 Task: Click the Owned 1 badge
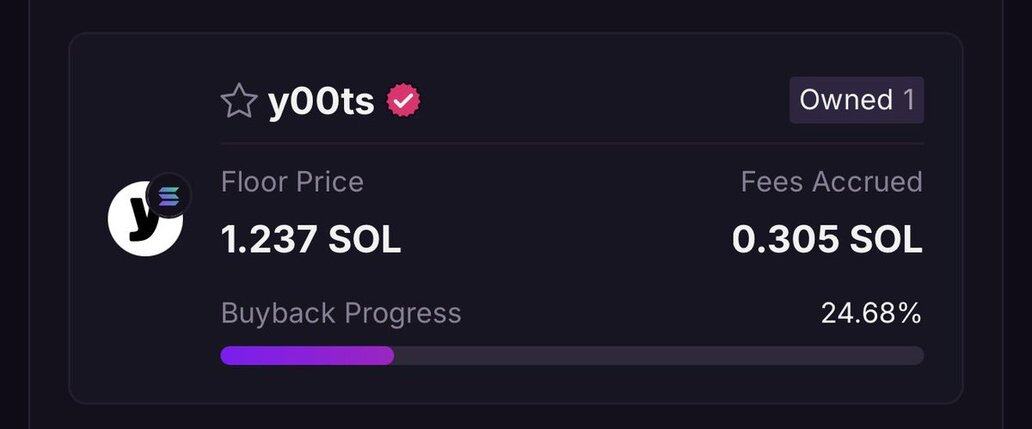[x=856, y=100]
